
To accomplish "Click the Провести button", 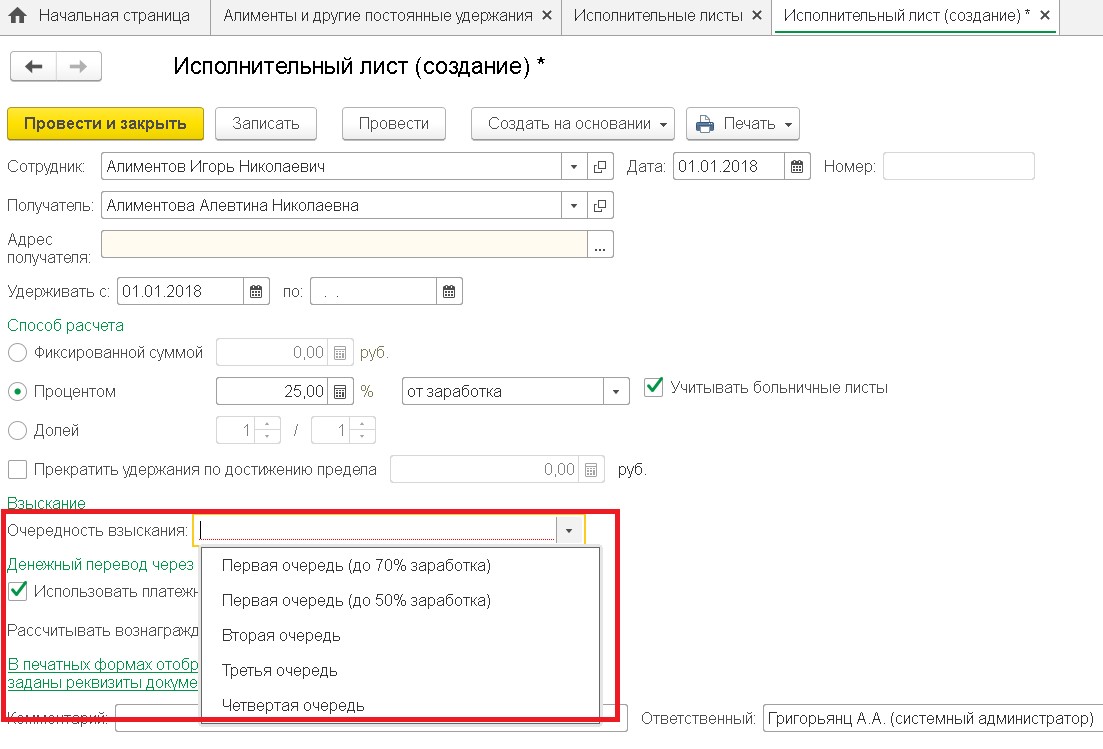I will point(394,124).
